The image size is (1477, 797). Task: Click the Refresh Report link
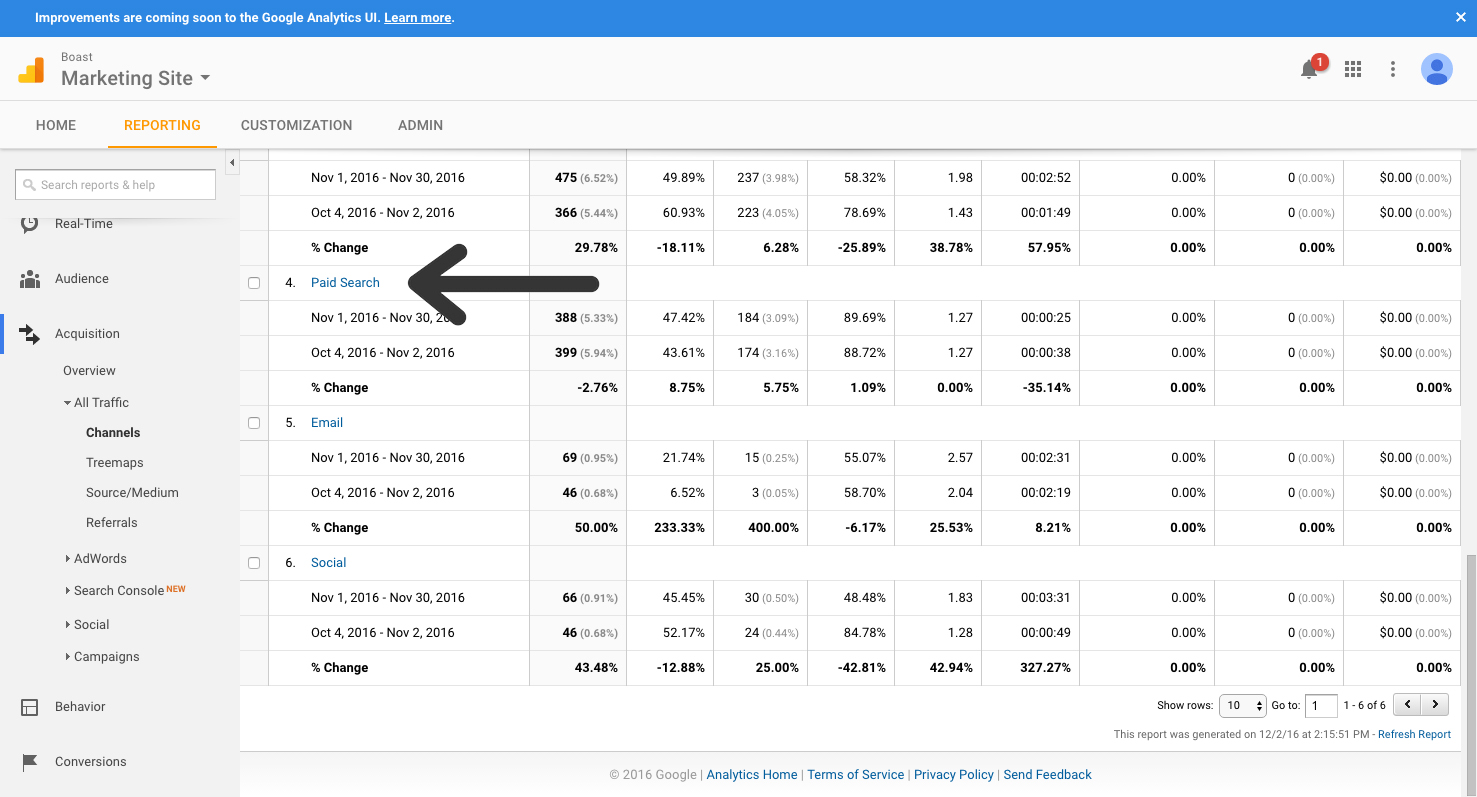click(x=1414, y=733)
